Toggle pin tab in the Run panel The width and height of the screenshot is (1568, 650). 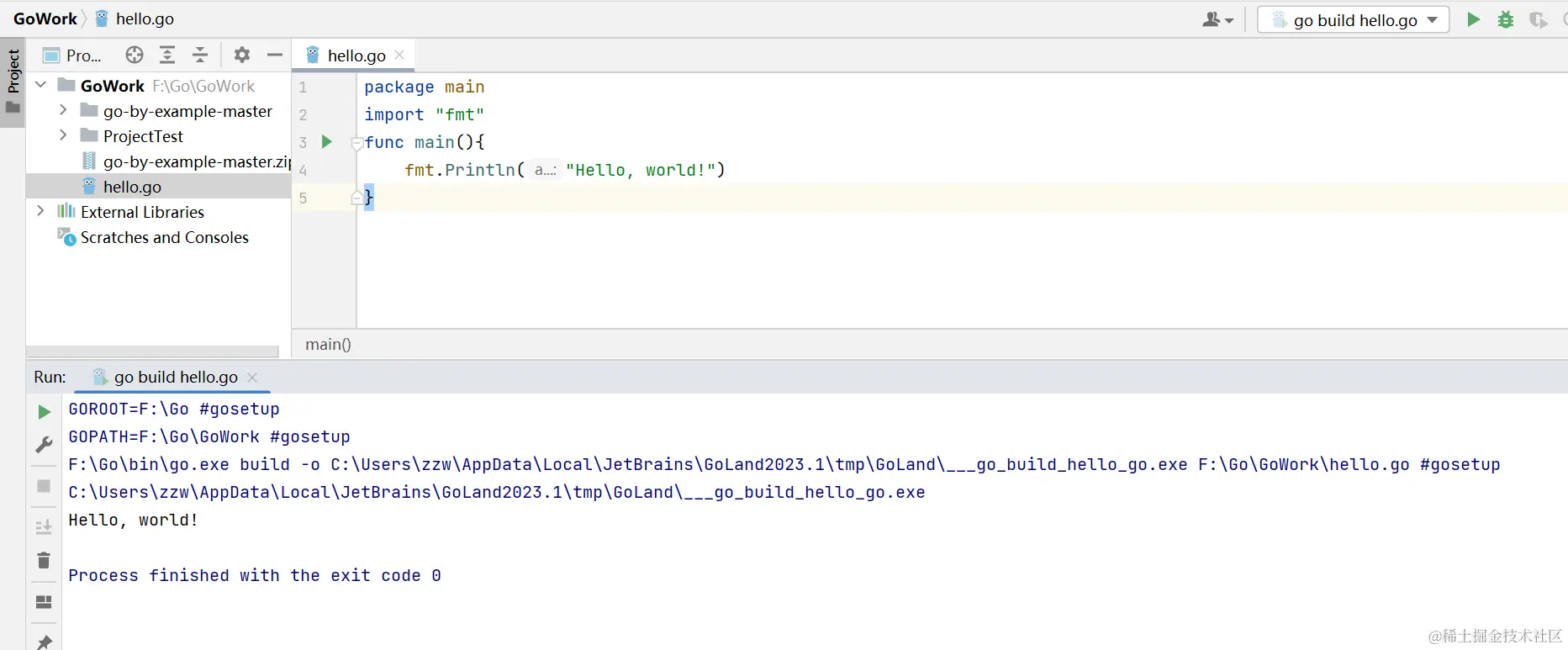44,642
